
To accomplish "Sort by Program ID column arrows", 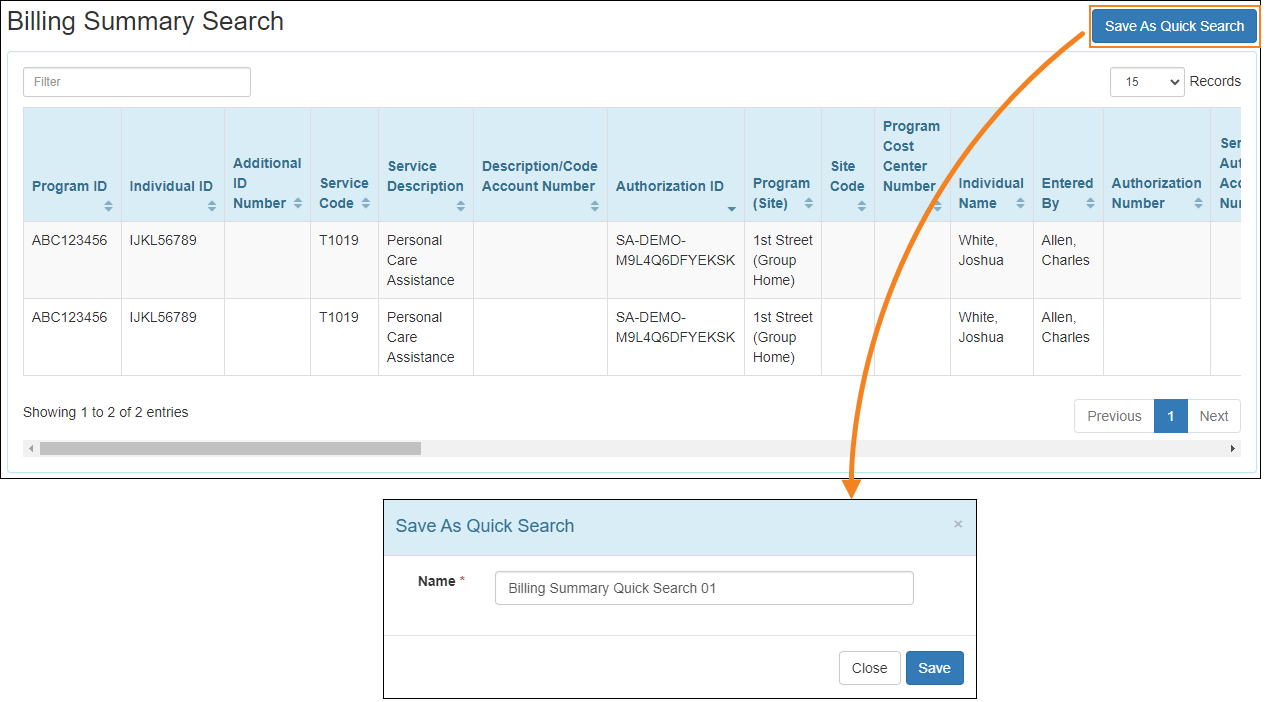I will 108,205.
